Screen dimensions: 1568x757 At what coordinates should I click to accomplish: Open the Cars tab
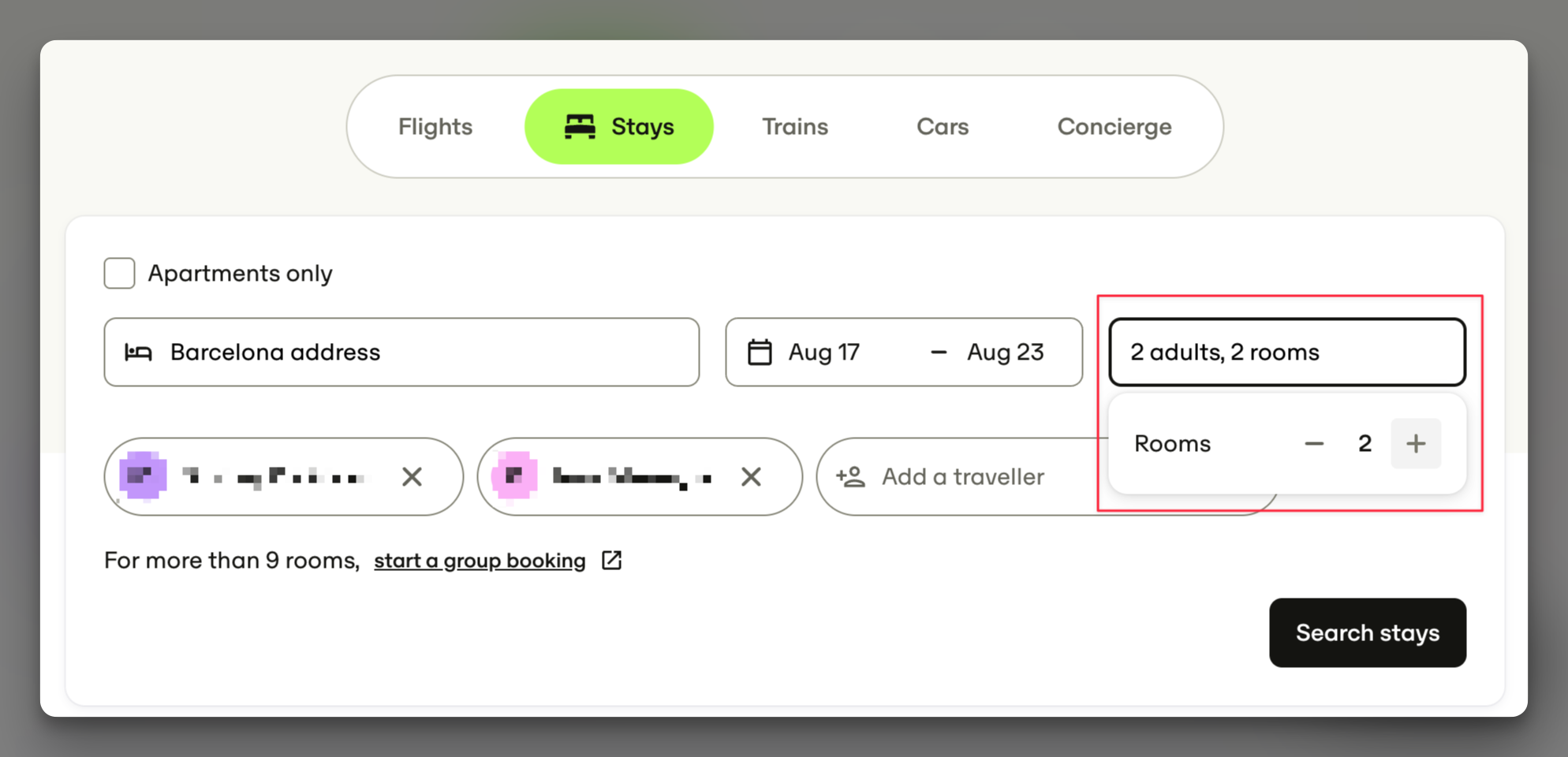[x=943, y=126]
